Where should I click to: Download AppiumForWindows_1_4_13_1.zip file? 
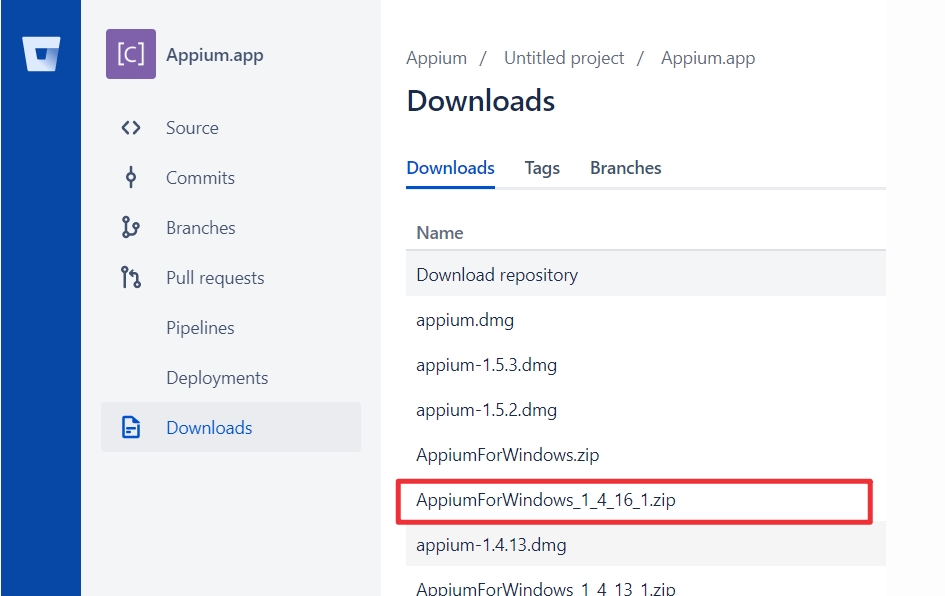545,589
